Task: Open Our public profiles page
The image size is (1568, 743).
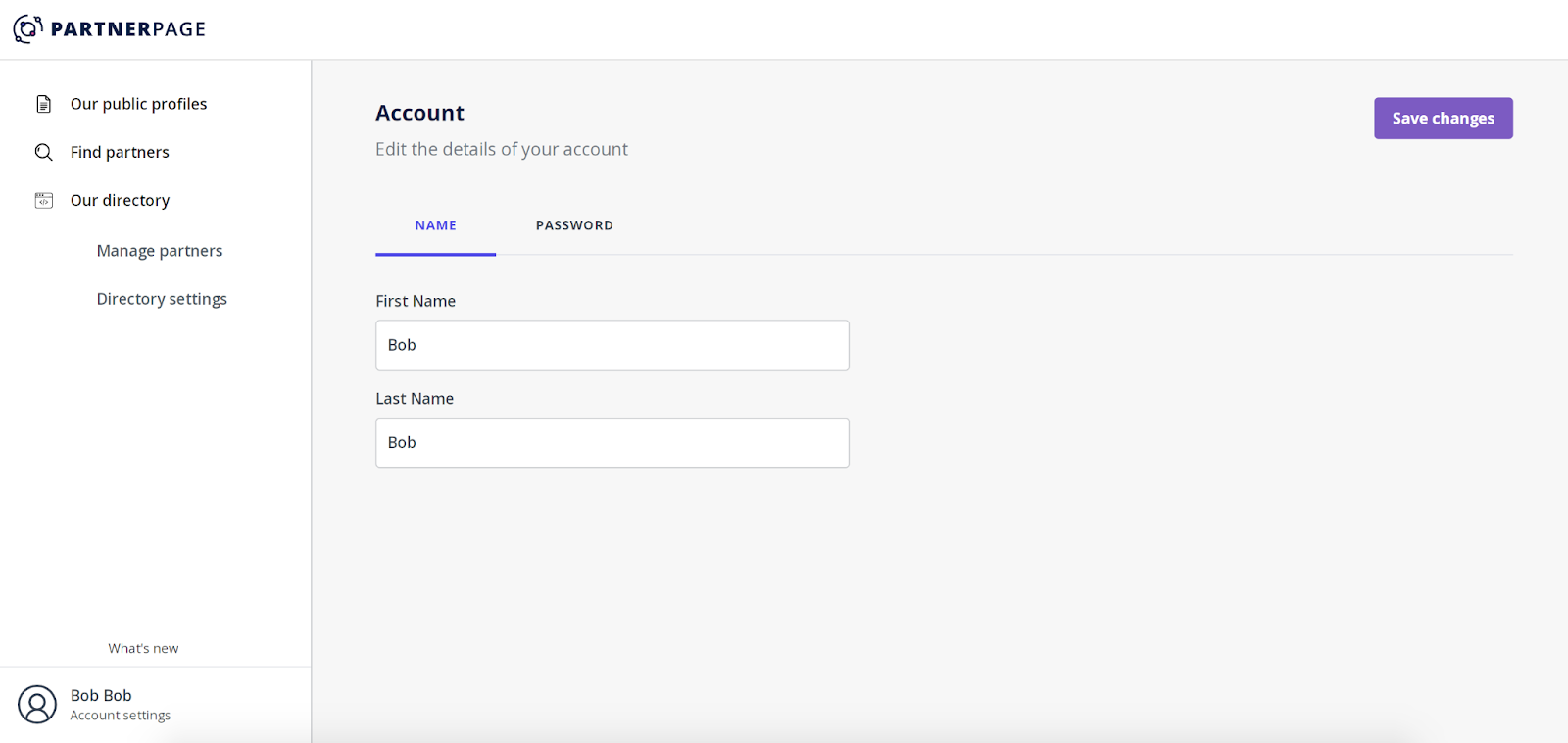Action: (138, 104)
